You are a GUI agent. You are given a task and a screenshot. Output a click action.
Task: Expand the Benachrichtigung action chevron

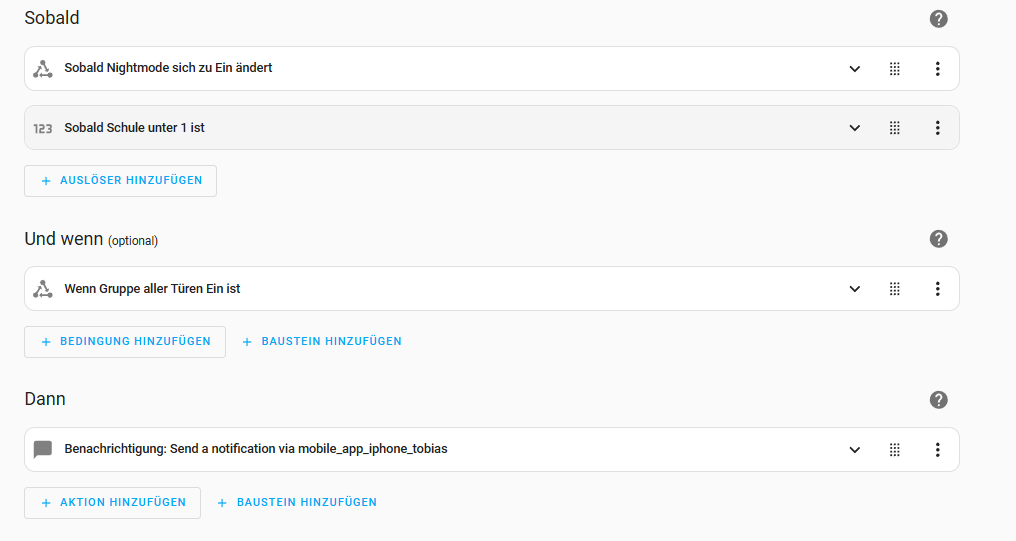855,450
